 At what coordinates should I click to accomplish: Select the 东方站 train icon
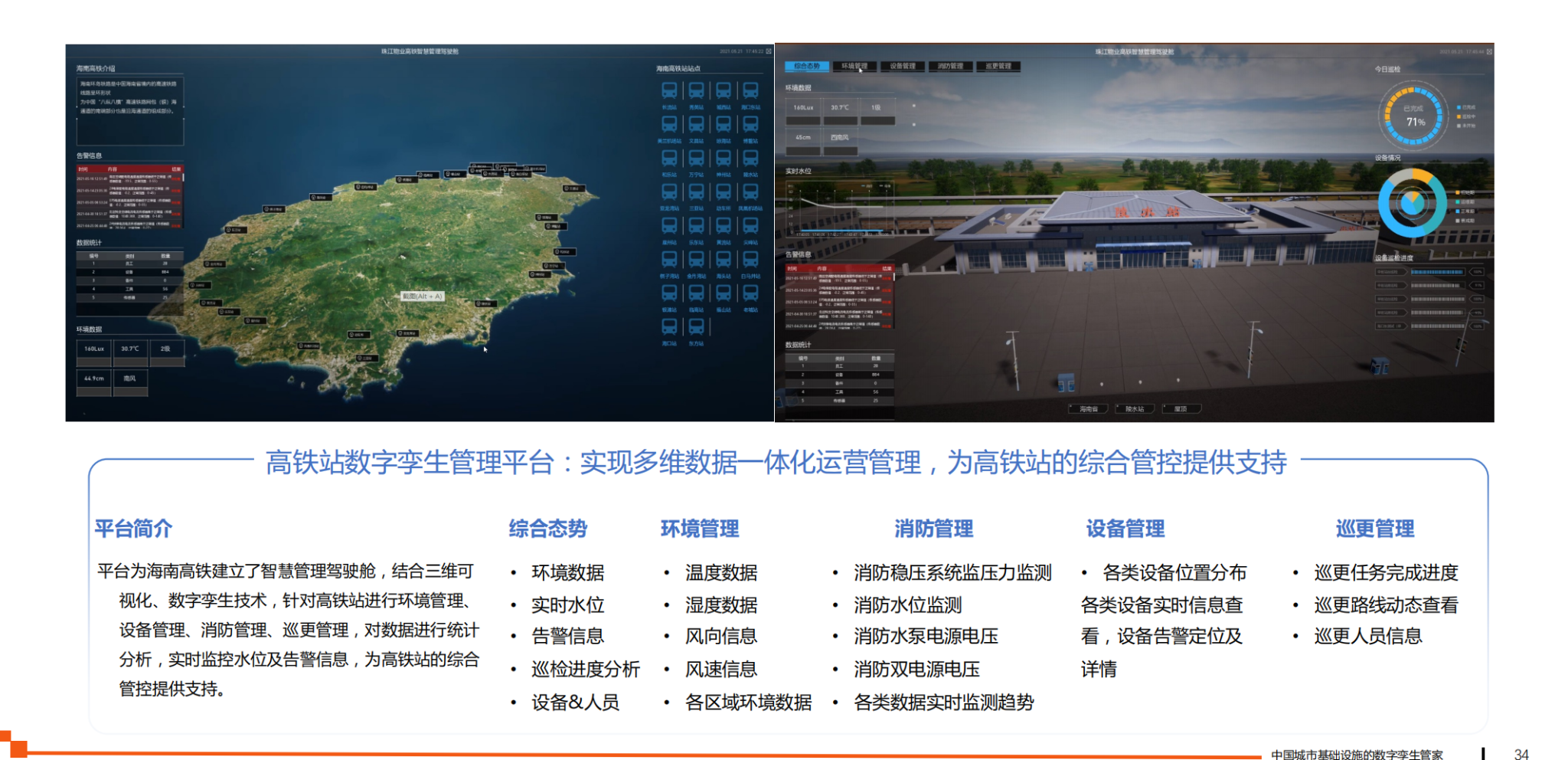696,327
